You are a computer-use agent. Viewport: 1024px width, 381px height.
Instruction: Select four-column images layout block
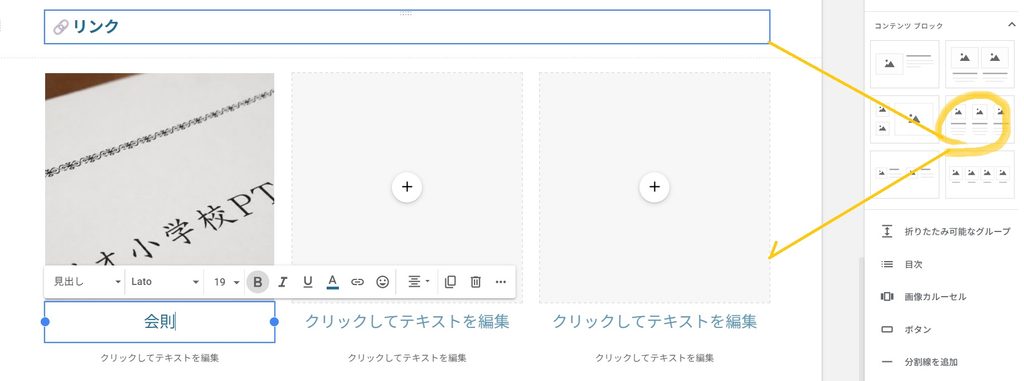pos(980,174)
